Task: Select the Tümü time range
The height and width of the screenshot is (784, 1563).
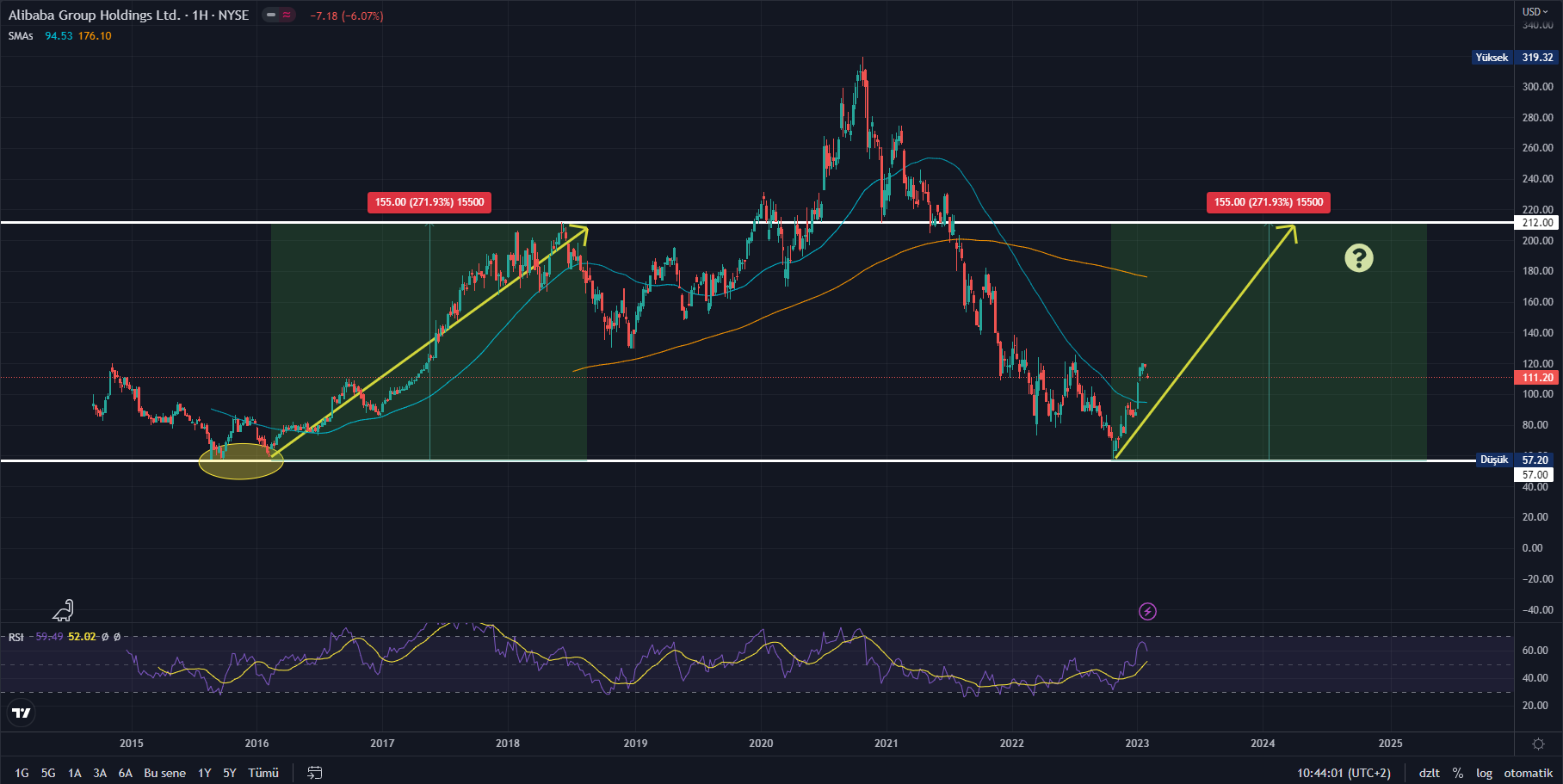Action: click(263, 773)
